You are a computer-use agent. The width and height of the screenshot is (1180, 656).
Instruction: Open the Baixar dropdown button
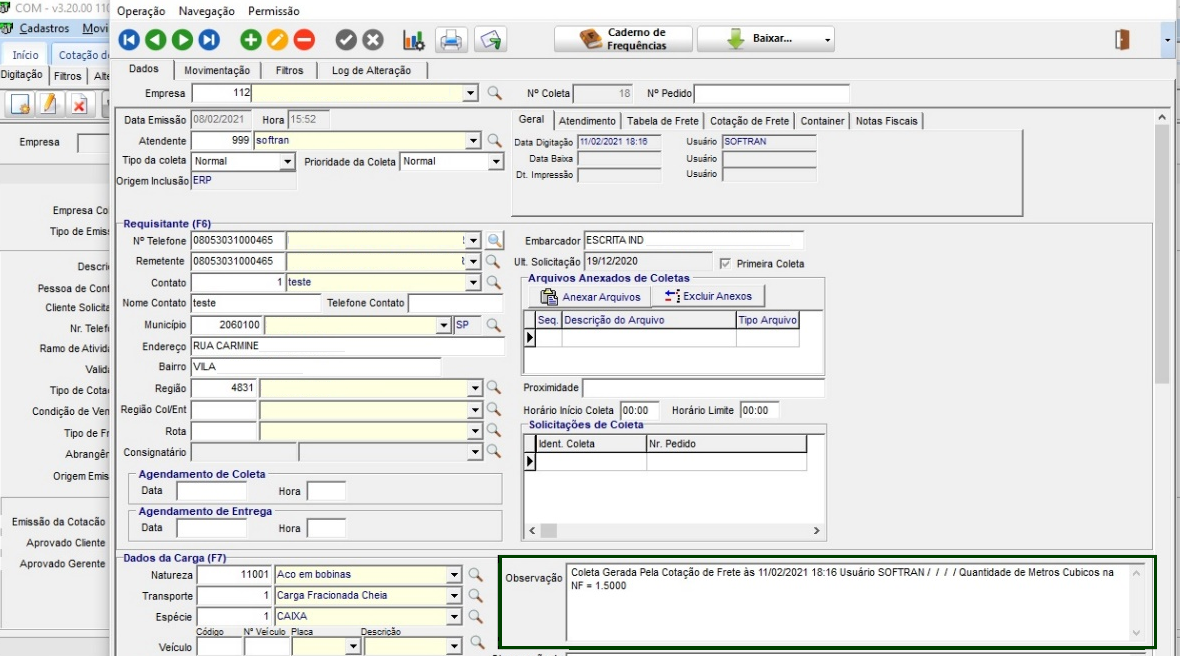click(x=765, y=39)
